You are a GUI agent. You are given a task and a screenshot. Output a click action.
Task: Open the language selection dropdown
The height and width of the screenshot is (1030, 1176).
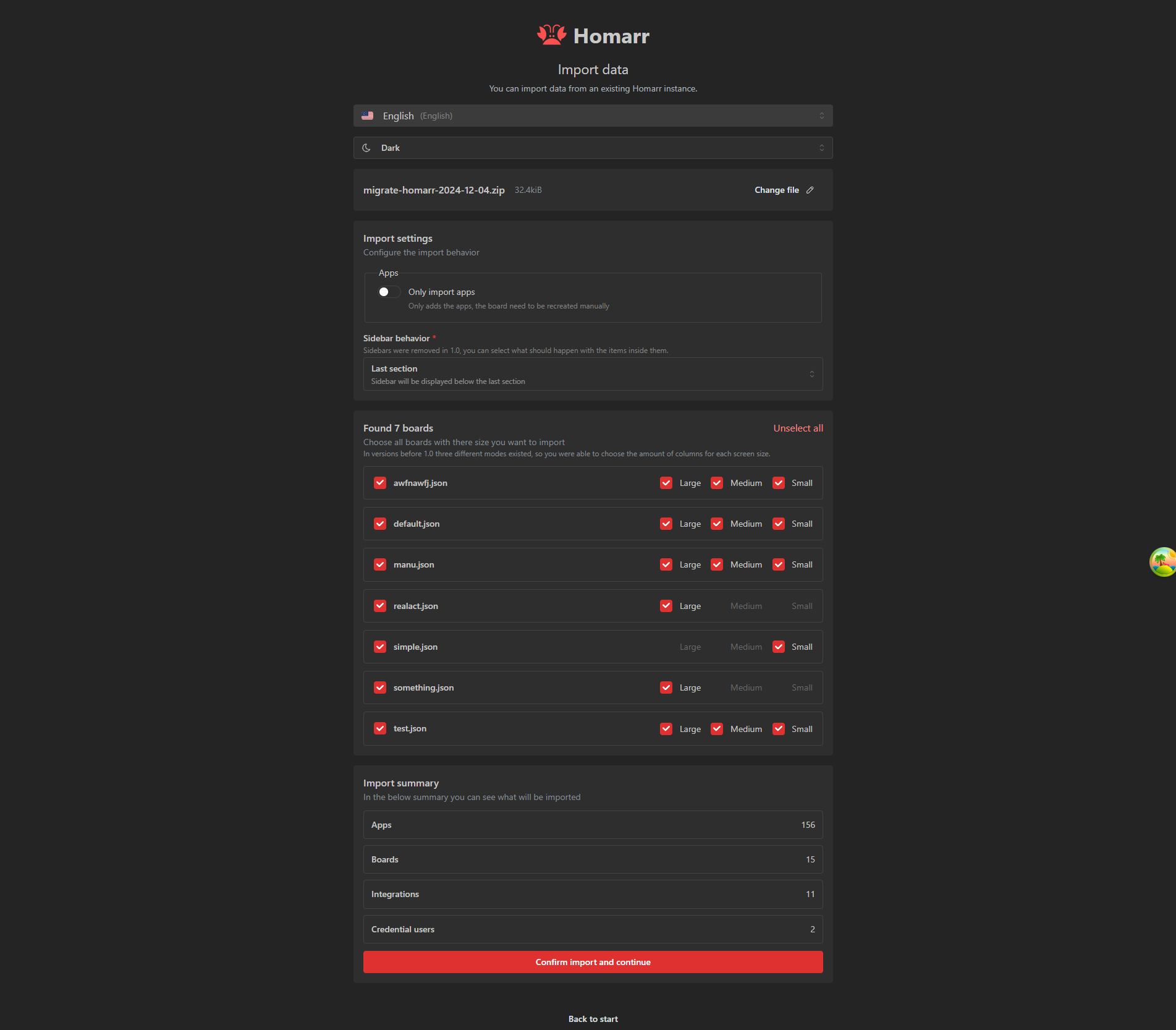(593, 115)
